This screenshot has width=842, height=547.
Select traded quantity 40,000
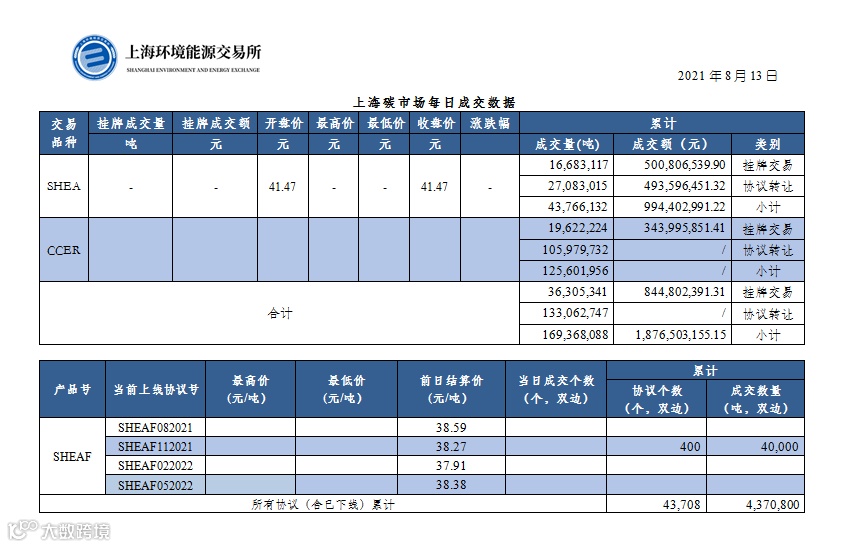tap(779, 447)
